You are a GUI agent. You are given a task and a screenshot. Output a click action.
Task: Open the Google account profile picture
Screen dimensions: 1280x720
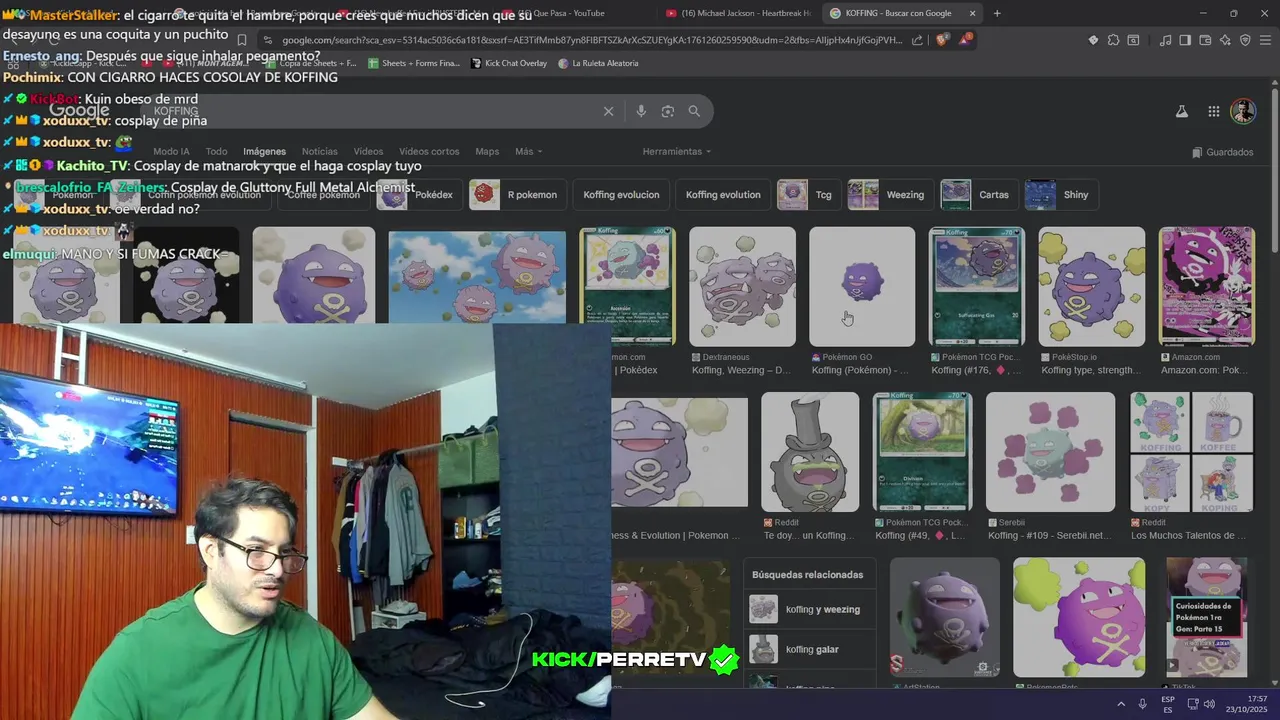(x=1243, y=111)
